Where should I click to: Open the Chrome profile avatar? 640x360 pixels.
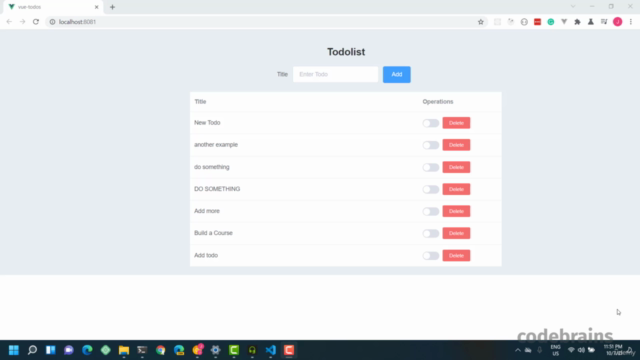(618, 22)
